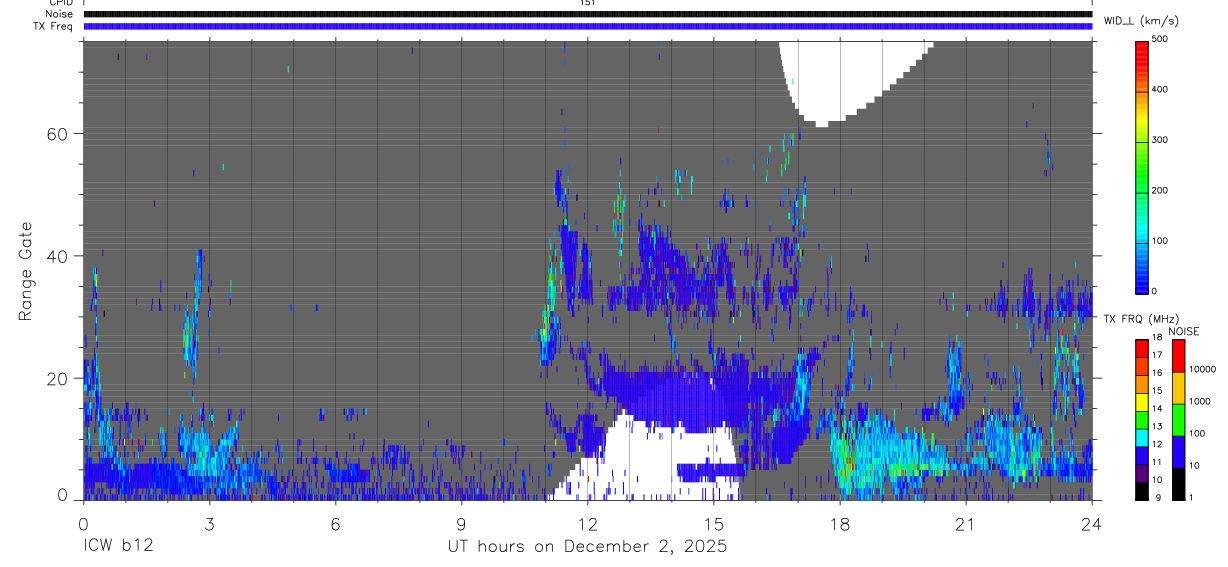Click the 17 label on TX FRQ scale
Image resolution: width=1228 pixels, height=567 pixels.
(1157, 355)
